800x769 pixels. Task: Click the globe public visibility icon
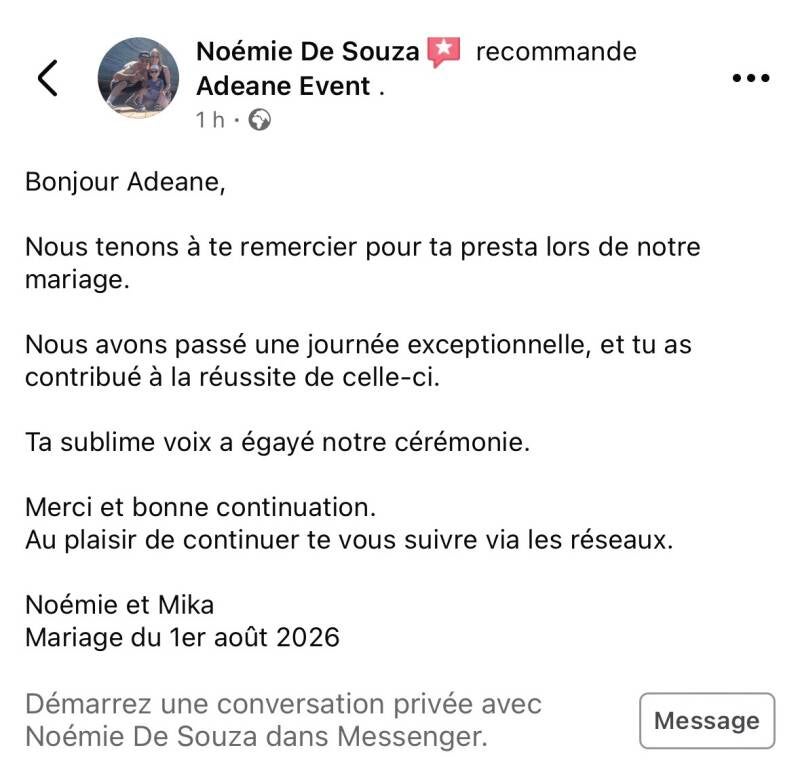(260, 120)
